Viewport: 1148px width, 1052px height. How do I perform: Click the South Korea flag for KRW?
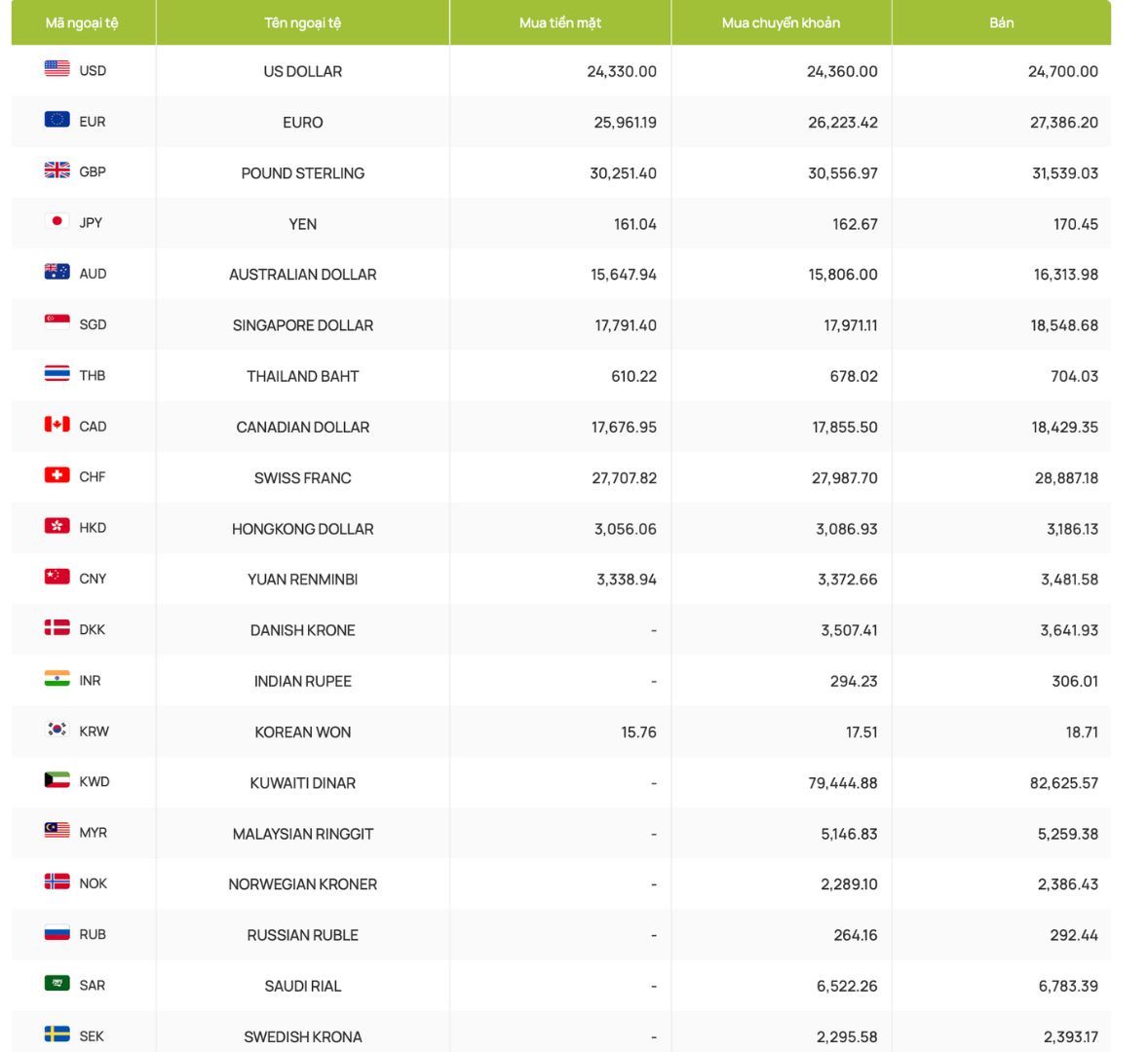coord(57,730)
